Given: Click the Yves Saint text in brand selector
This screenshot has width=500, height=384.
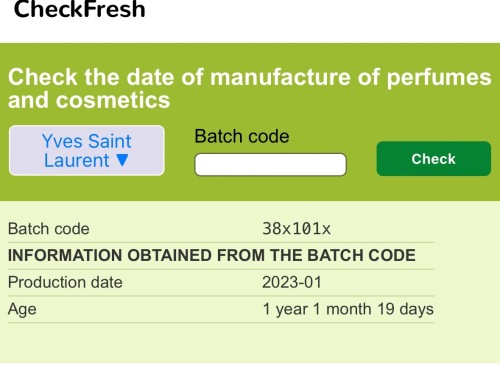Looking at the screenshot, I should click(87, 141).
